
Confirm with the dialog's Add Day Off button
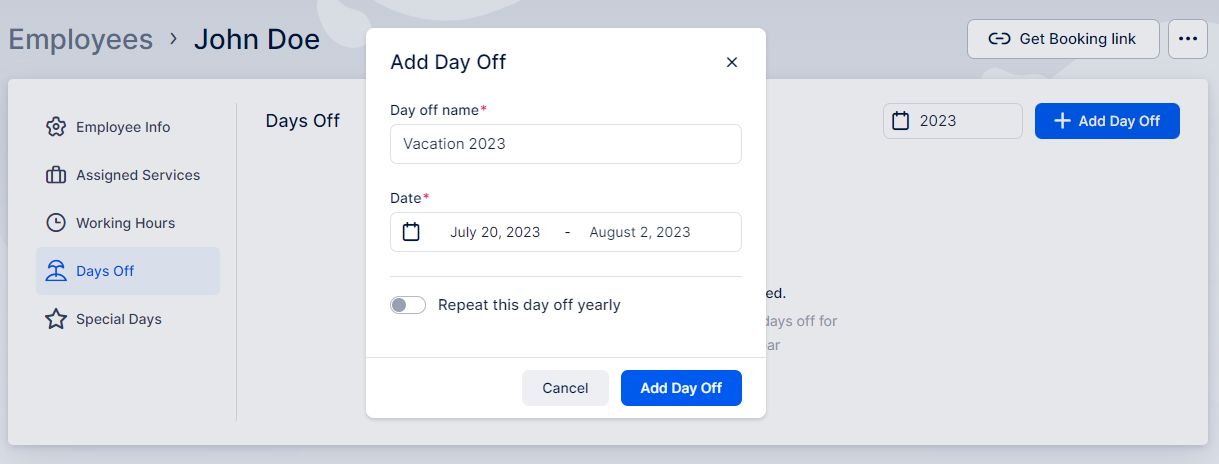click(x=681, y=388)
